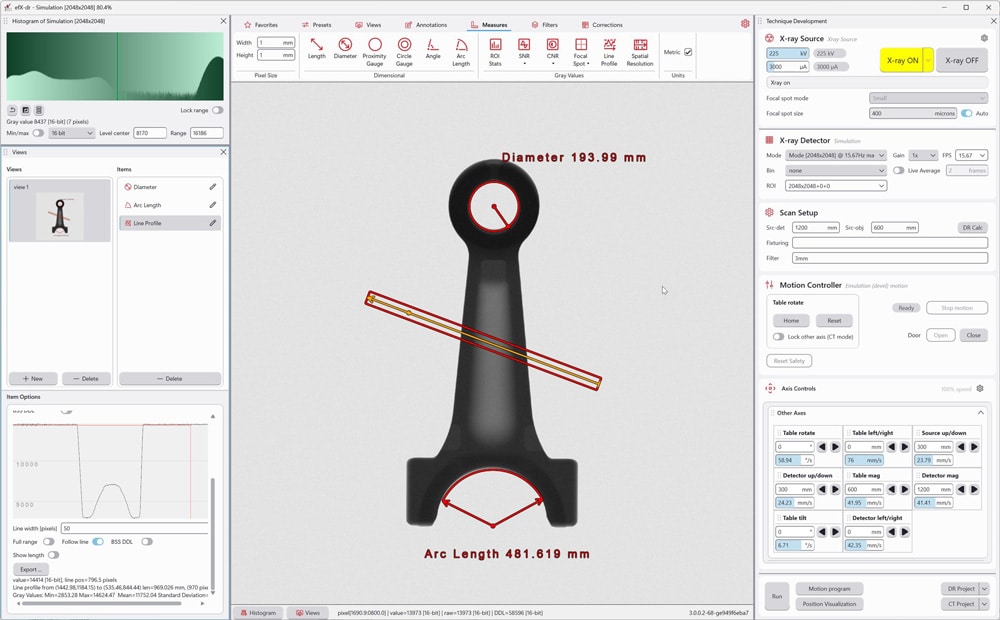Activate the Angle measurement tool
Image resolution: width=1000 pixels, height=620 pixels.
point(433,49)
